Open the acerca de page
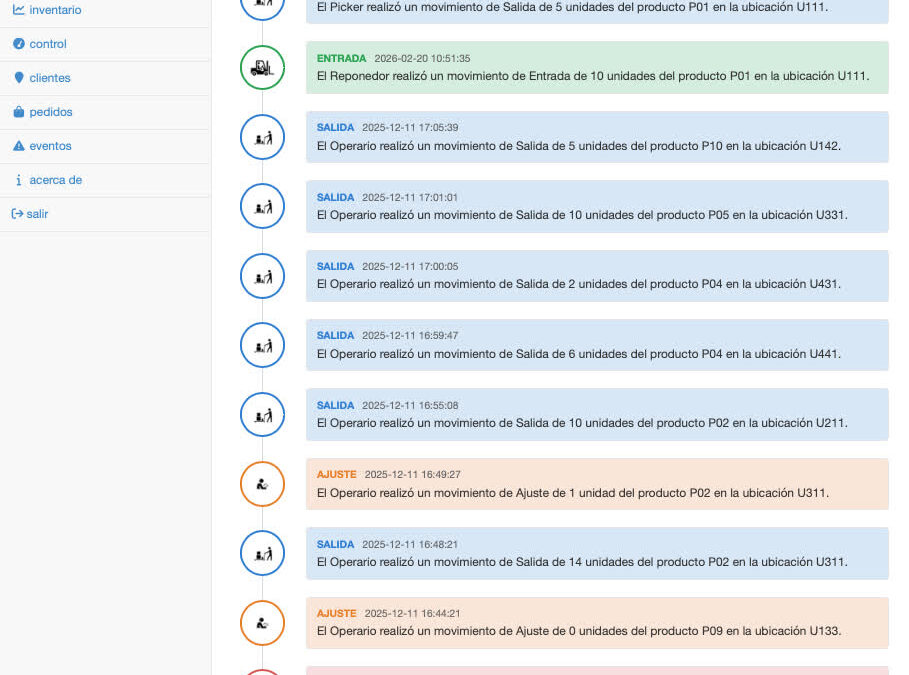909x675 pixels. (55, 180)
